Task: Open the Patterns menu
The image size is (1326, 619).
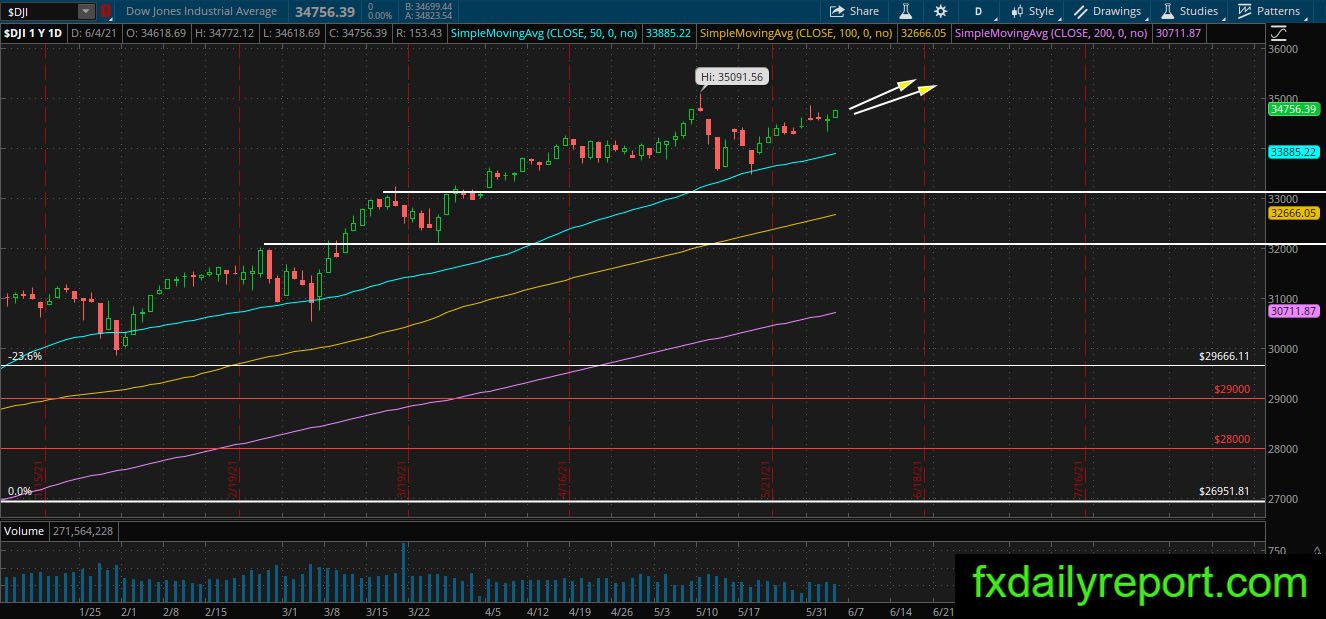Action: click(1268, 11)
